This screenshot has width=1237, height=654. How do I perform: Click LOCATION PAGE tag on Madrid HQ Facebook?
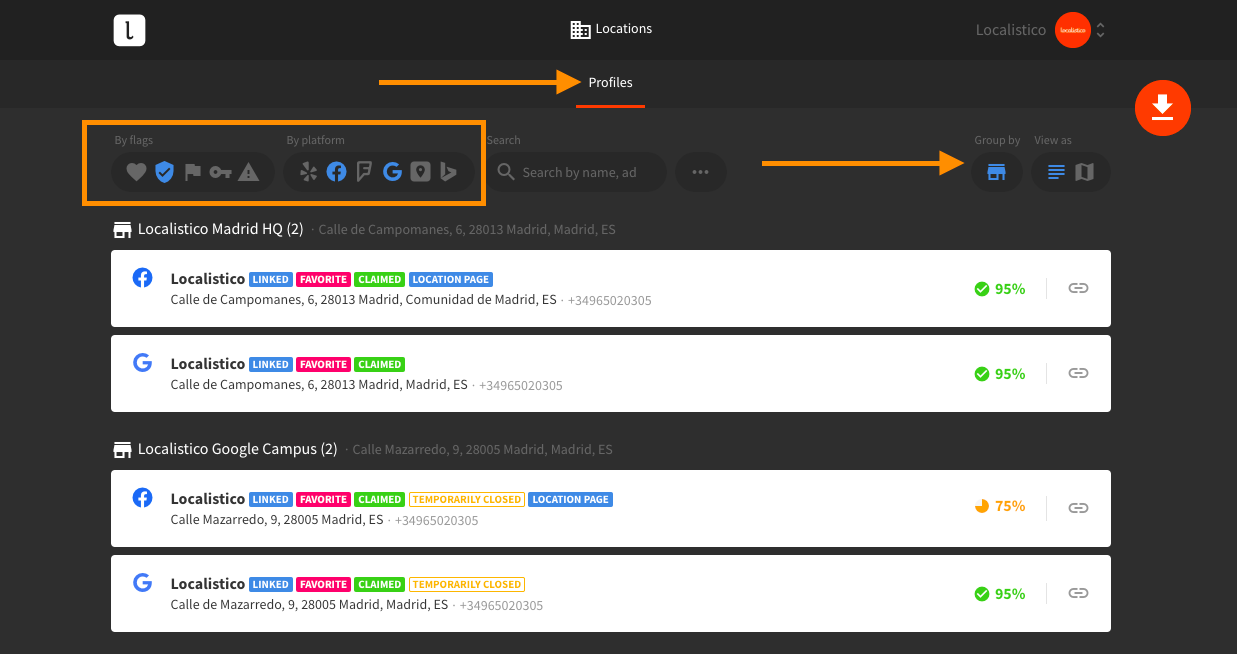click(451, 280)
